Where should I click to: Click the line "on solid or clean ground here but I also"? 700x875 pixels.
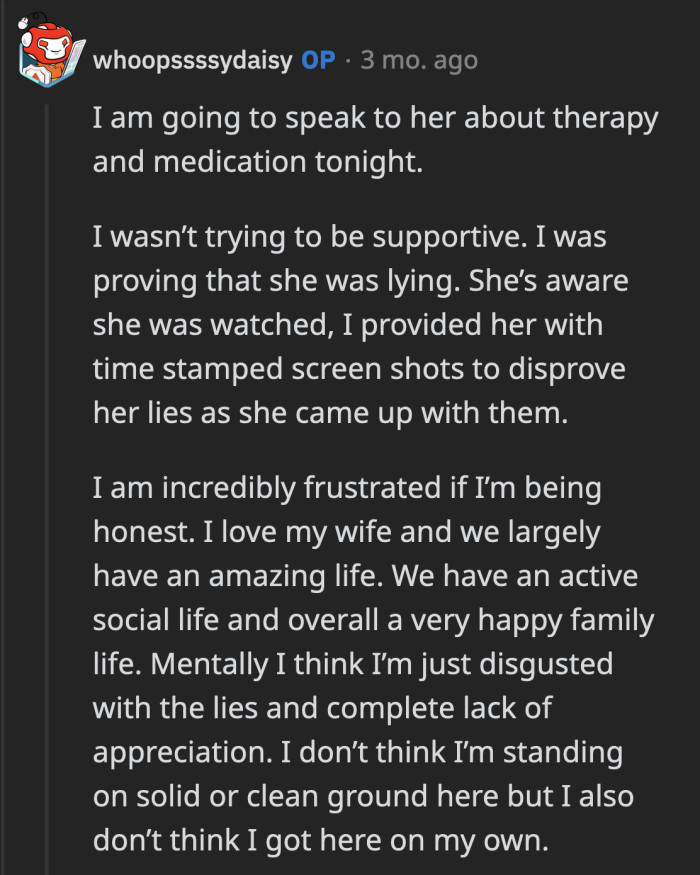[366, 796]
